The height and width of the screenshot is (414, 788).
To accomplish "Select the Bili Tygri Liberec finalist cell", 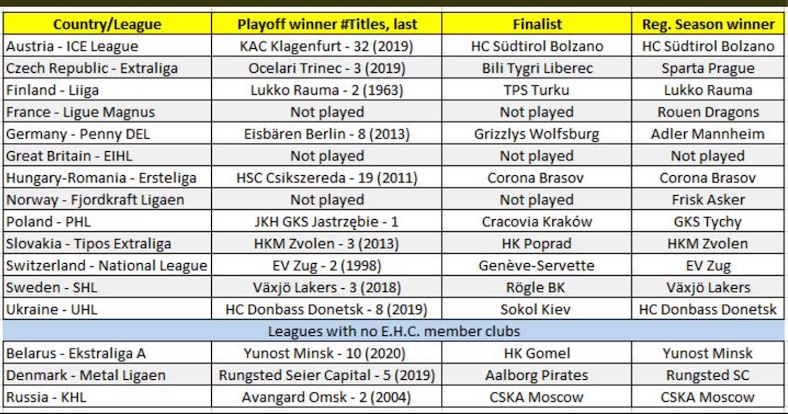I will (x=537, y=68).
